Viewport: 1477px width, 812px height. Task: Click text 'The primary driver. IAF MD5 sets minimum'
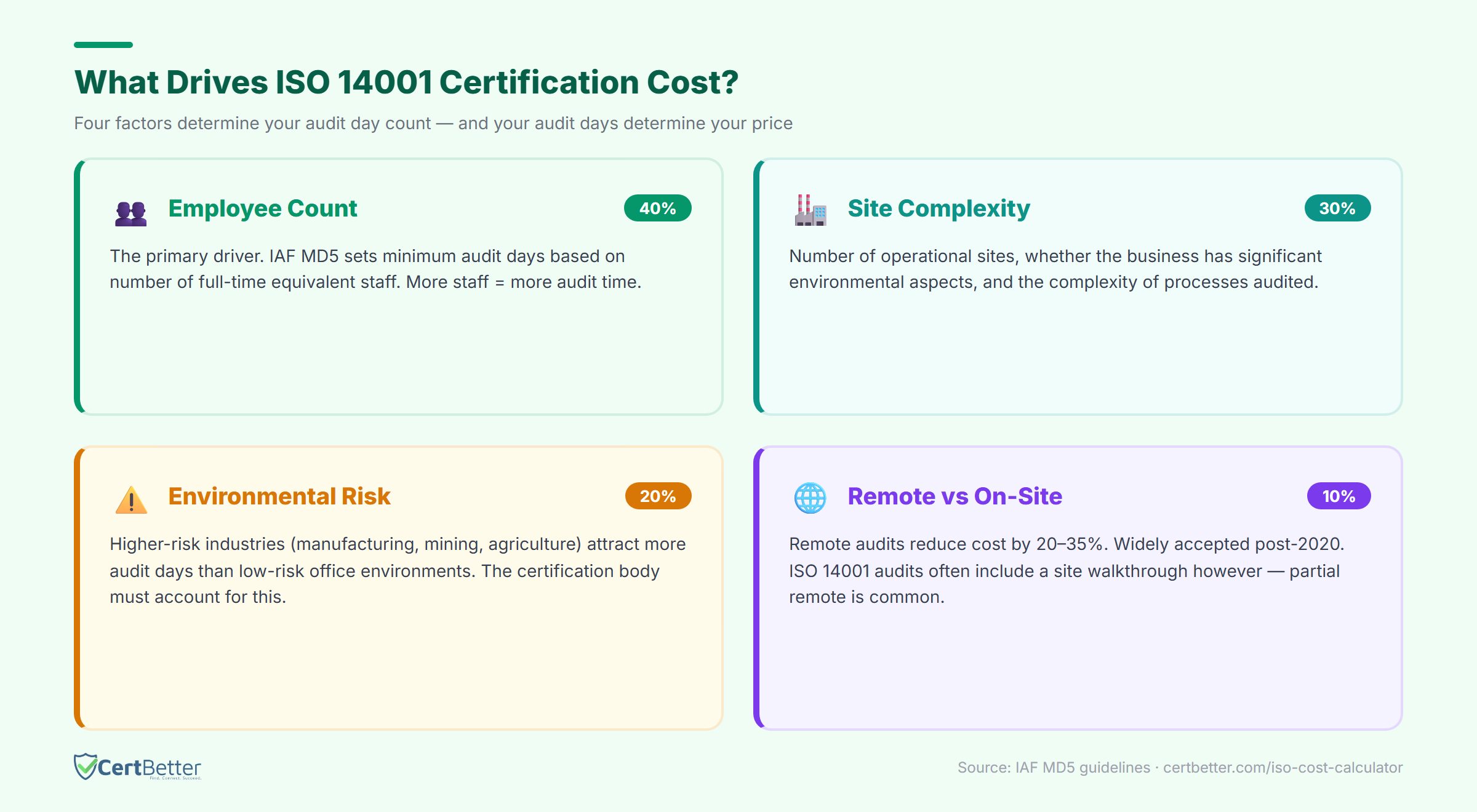click(x=283, y=256)
